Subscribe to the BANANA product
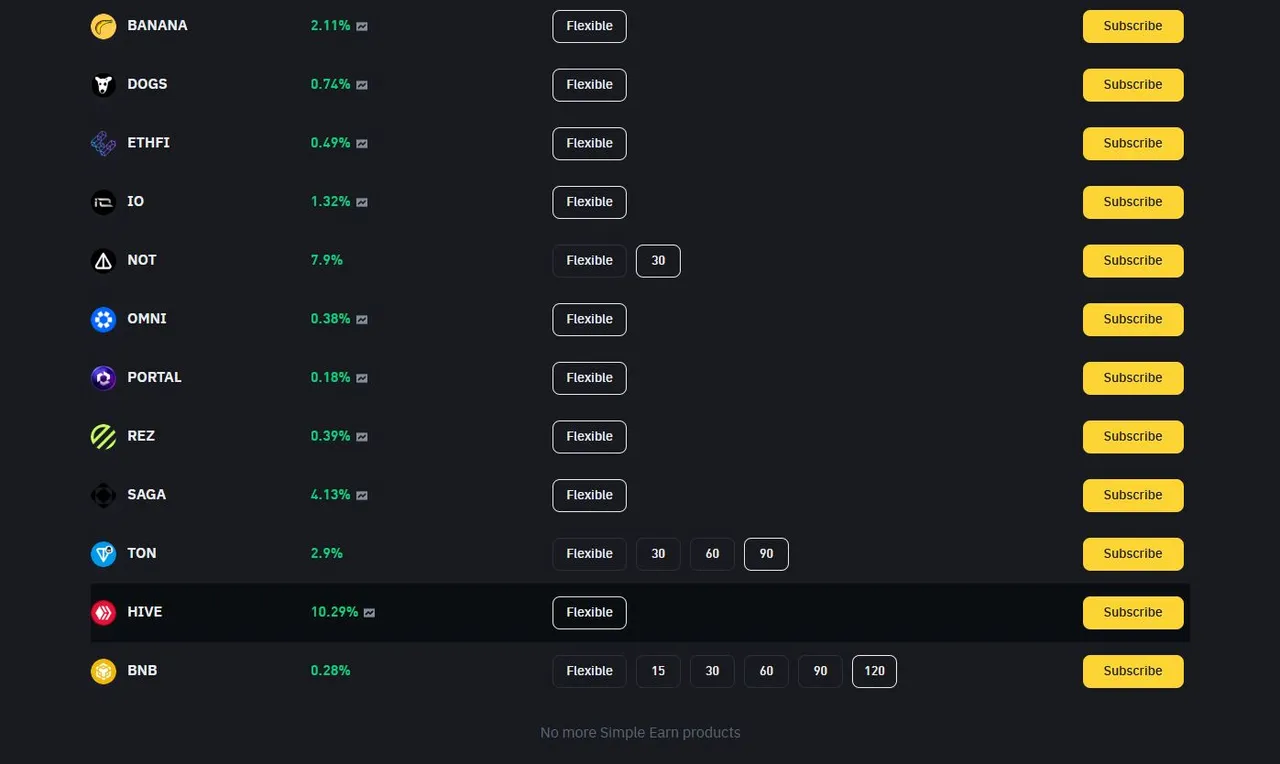Viewport: 1280px width, 764px height. click(x=1133, y=26)
